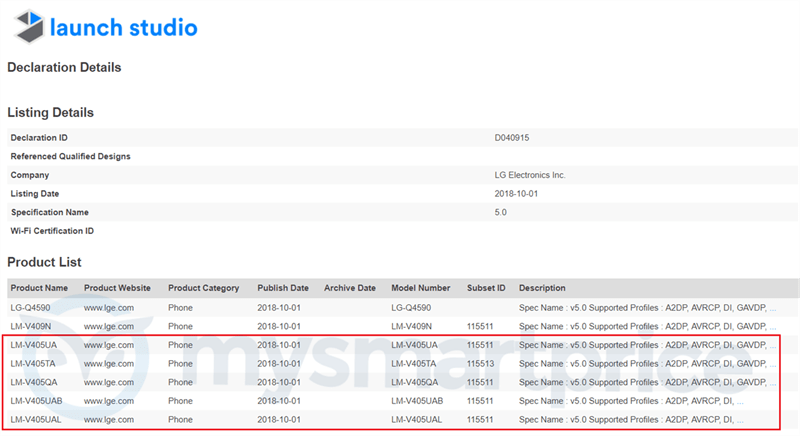The height and width of the screenshot is (436, 800).
Task: Open www.lge.com link in LM-V405TA row
Action: coord(109,364)
